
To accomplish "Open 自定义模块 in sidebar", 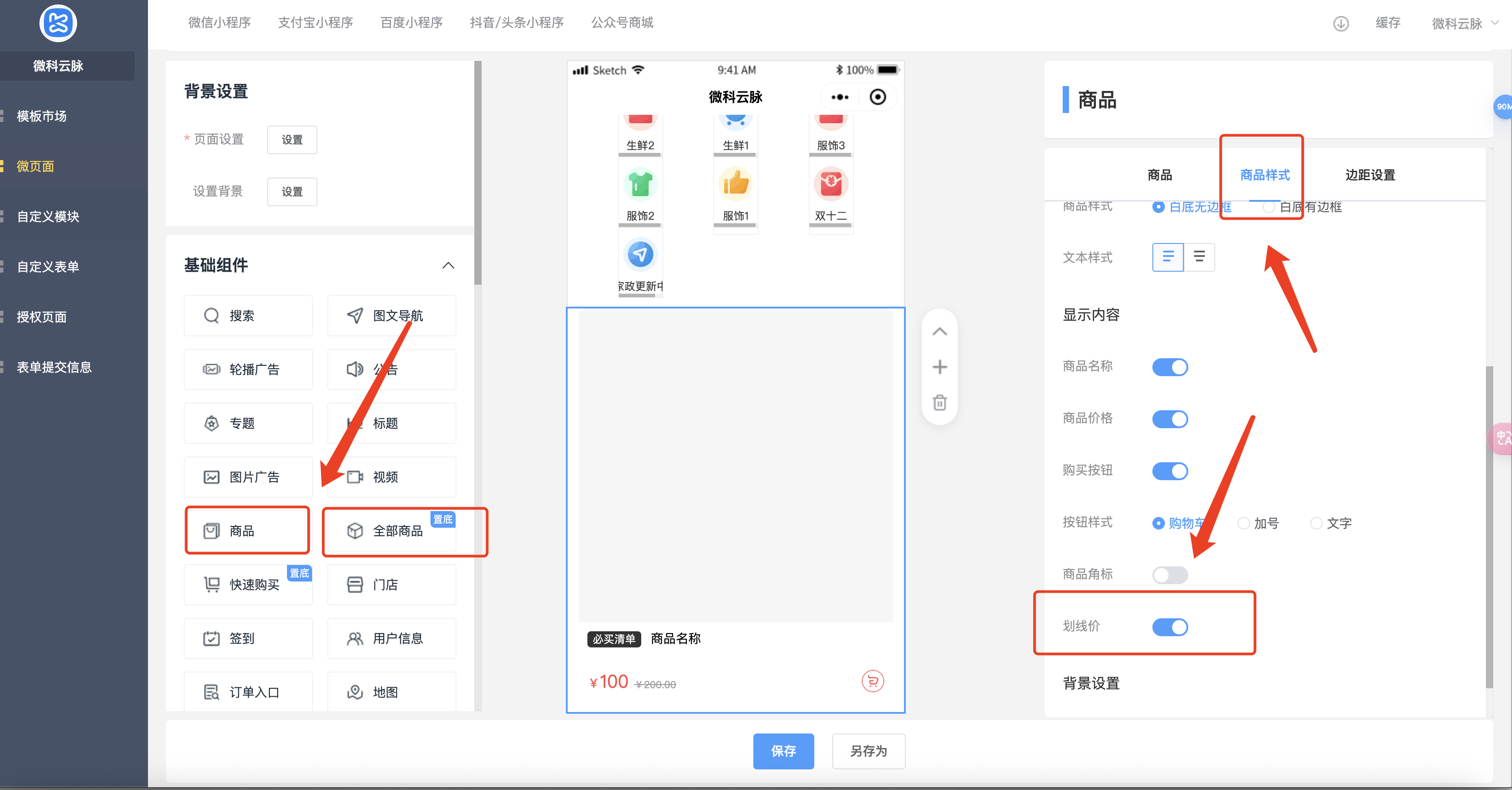I will (x=48, y=217).
